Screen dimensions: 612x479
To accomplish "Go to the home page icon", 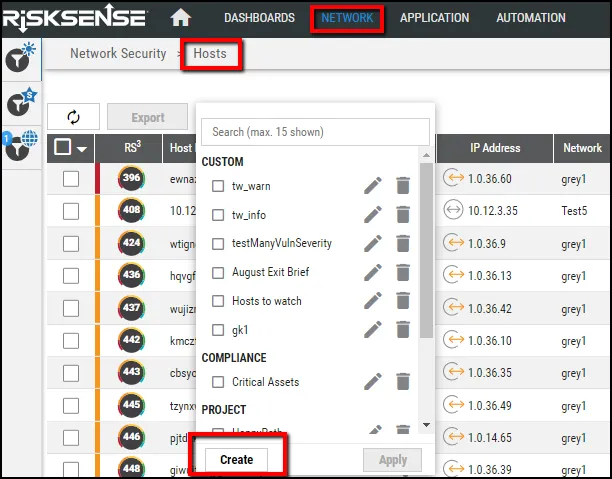I will coord(180,18).
